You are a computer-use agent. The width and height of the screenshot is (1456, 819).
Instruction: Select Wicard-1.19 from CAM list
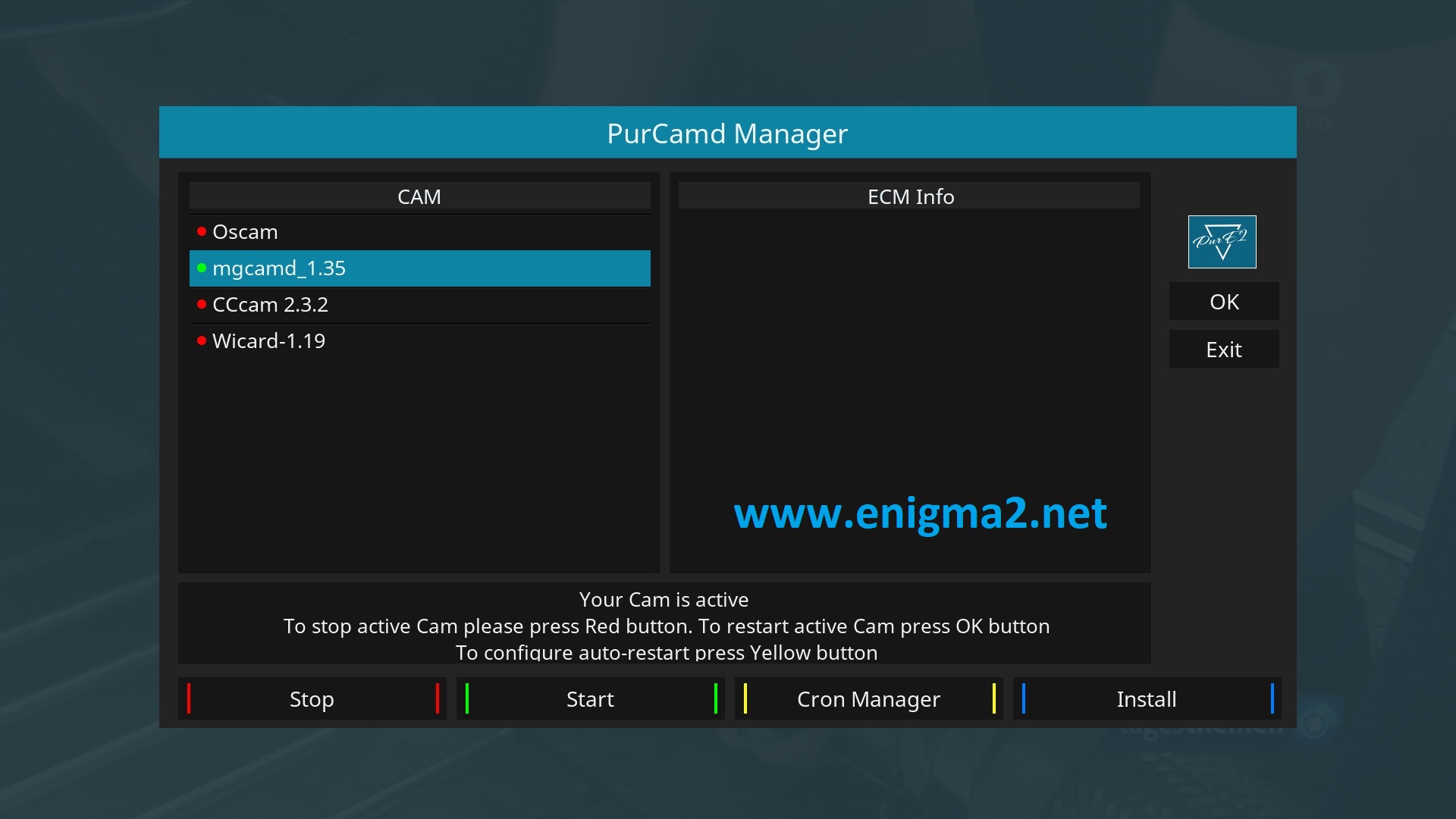[268, 340]
